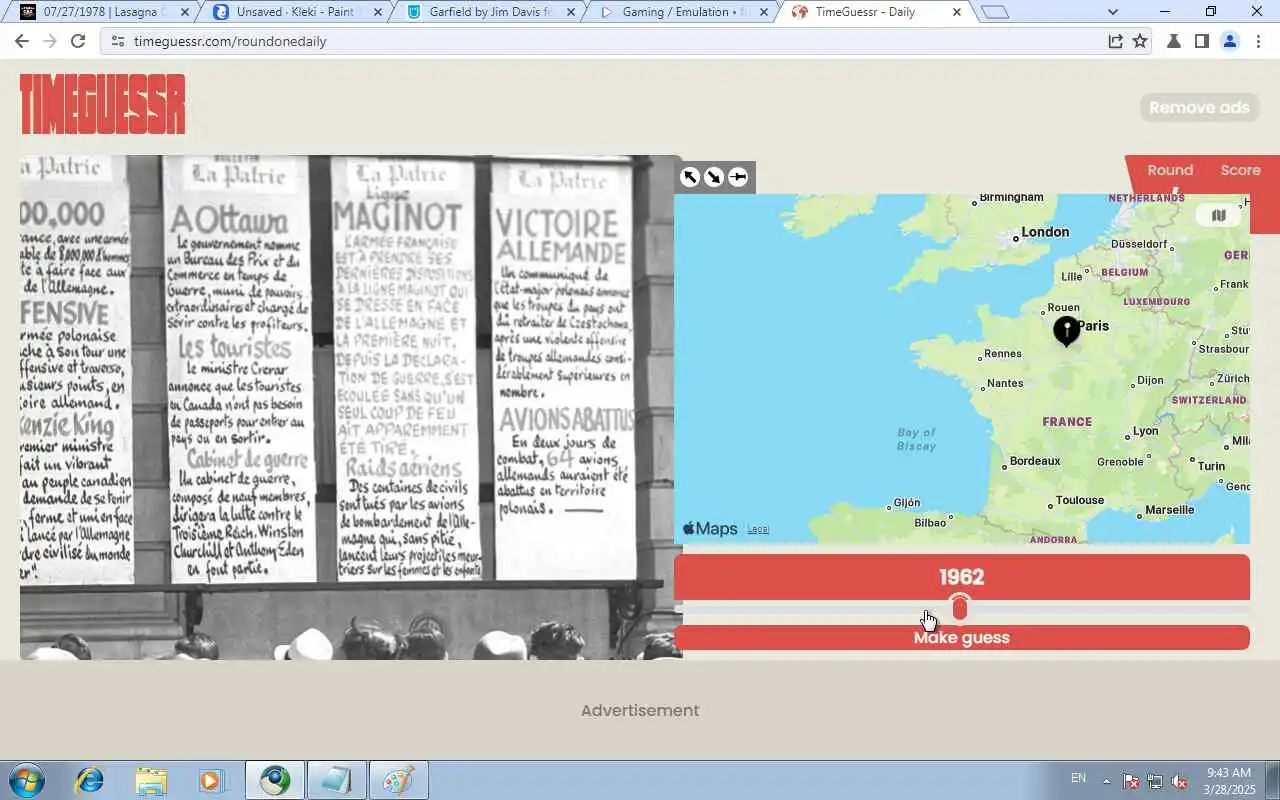
Task: Toggle the pin map size icon
Action: tap(738, 177)
